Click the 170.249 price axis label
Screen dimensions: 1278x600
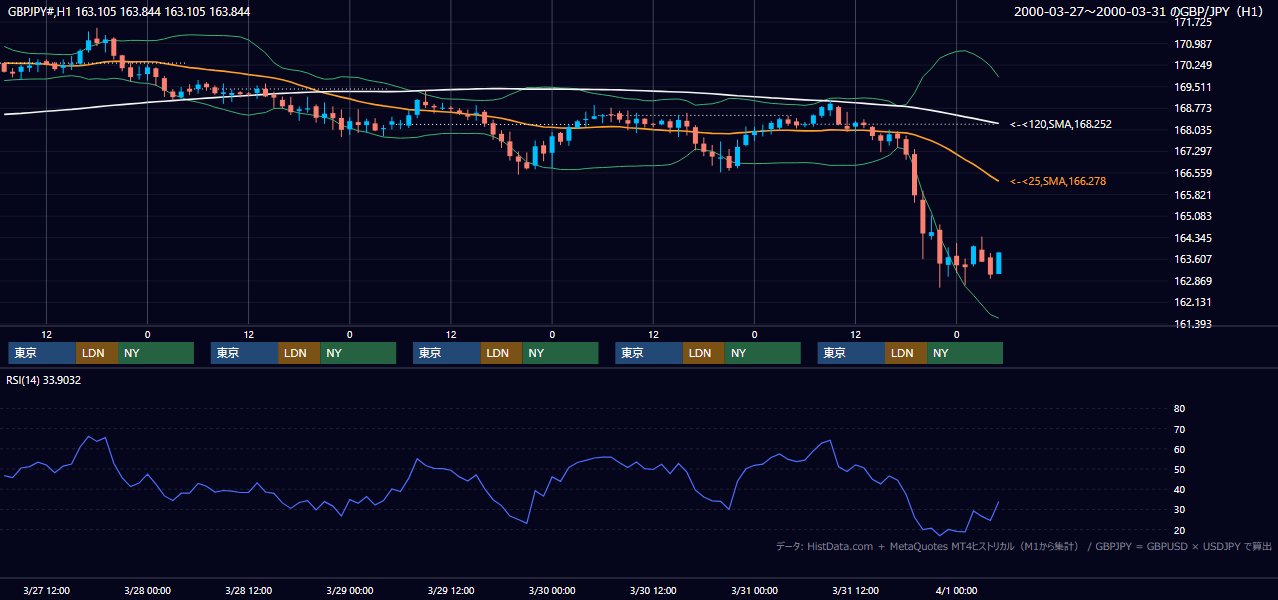(1193, 66)
